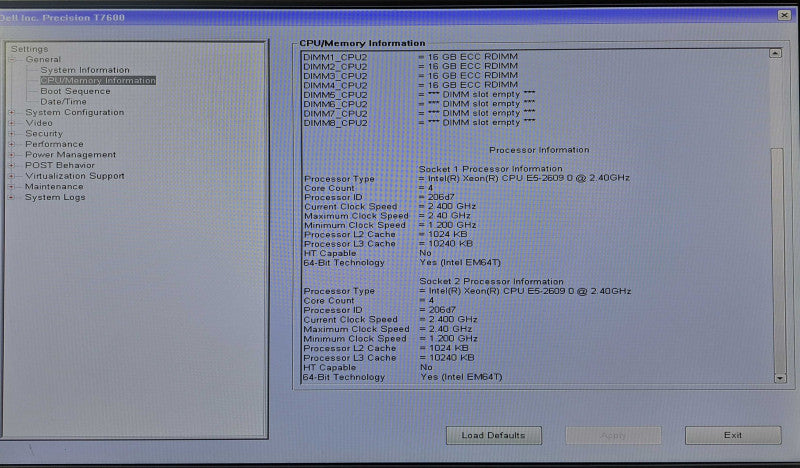This screenshot has width=800, height=468.
Task: Select System Logs label
Action: (55, 198)
